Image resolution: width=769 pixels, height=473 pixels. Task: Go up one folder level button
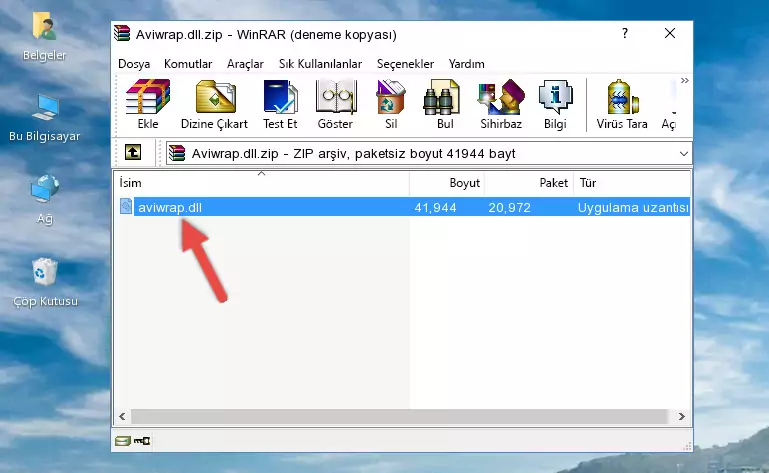point(133,153)
